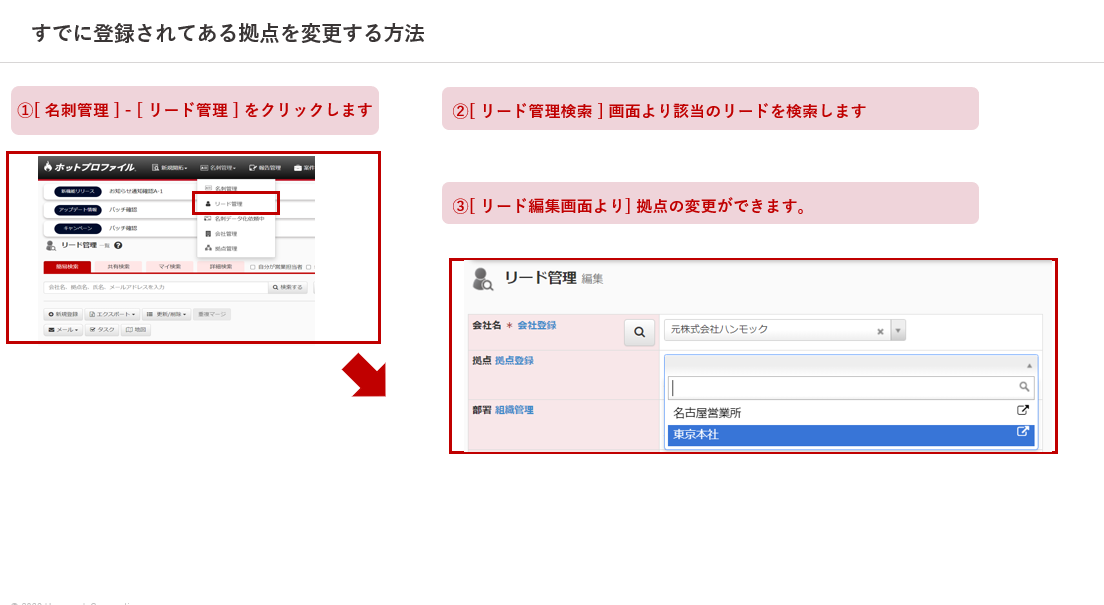
Task: Open the 名刺管理 menu in the navbar
Action: tap(218, 168)
